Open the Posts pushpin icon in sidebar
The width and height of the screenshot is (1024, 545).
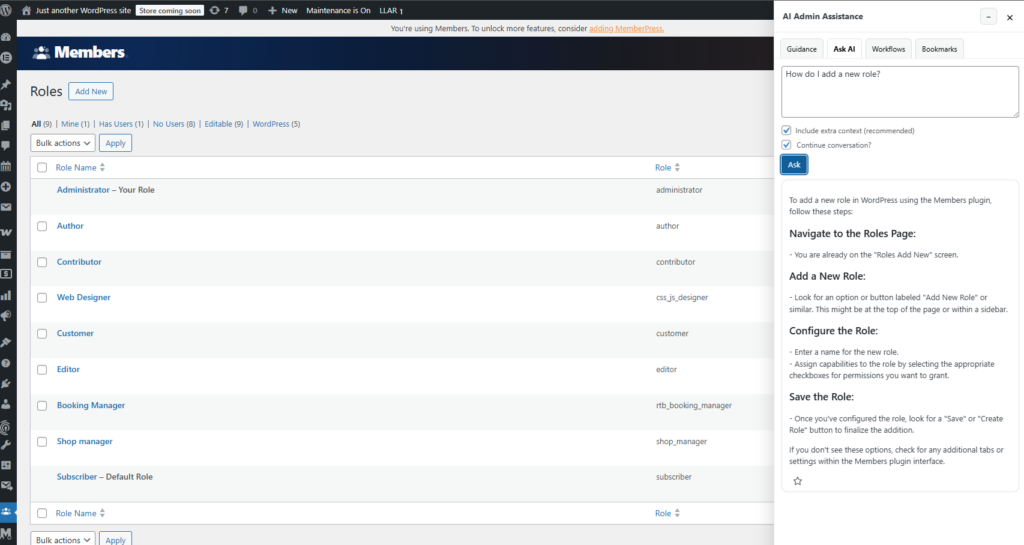click(x=6, y=84)
